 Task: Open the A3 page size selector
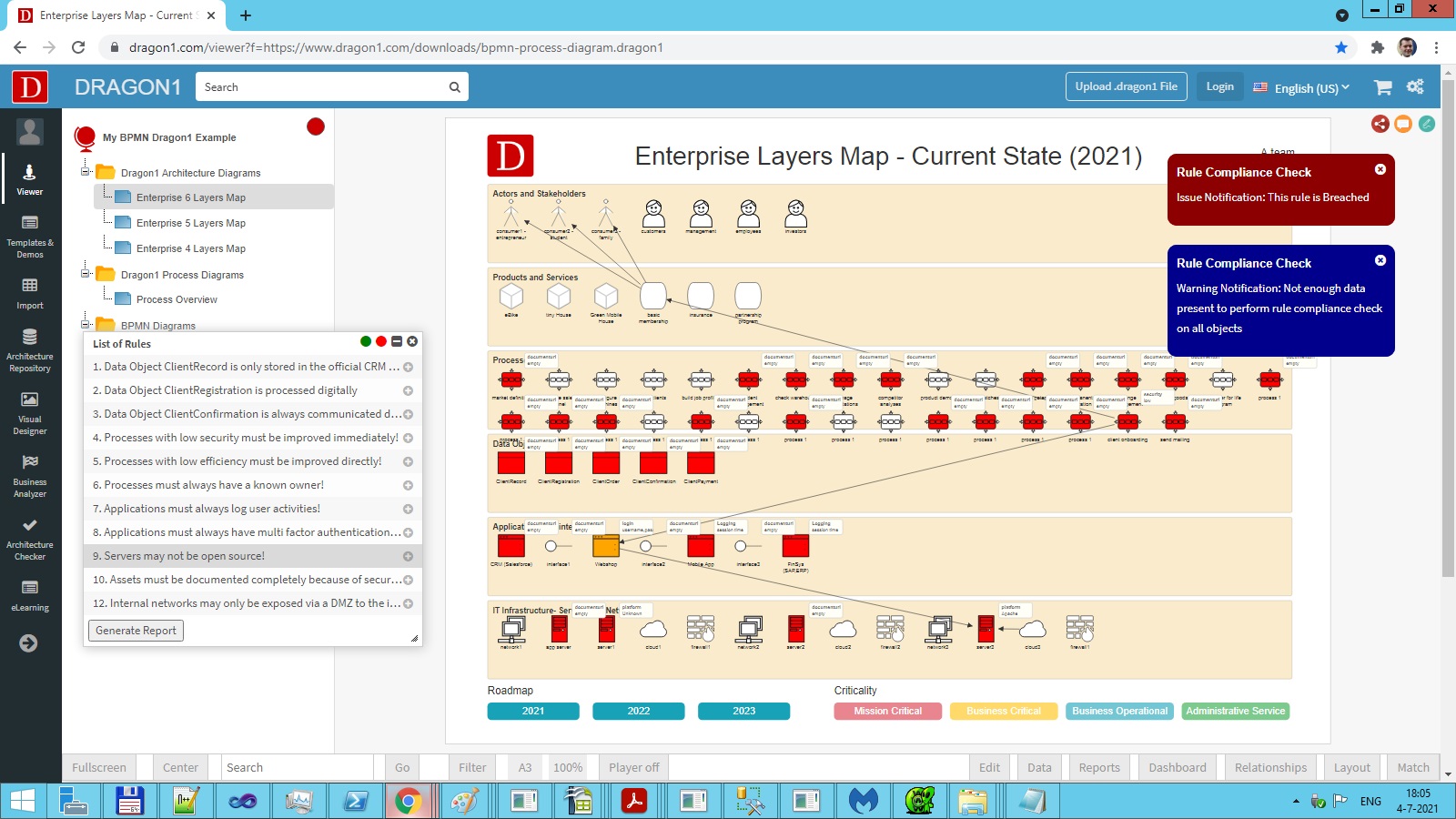pyautogui.click(x=525, y=767)
